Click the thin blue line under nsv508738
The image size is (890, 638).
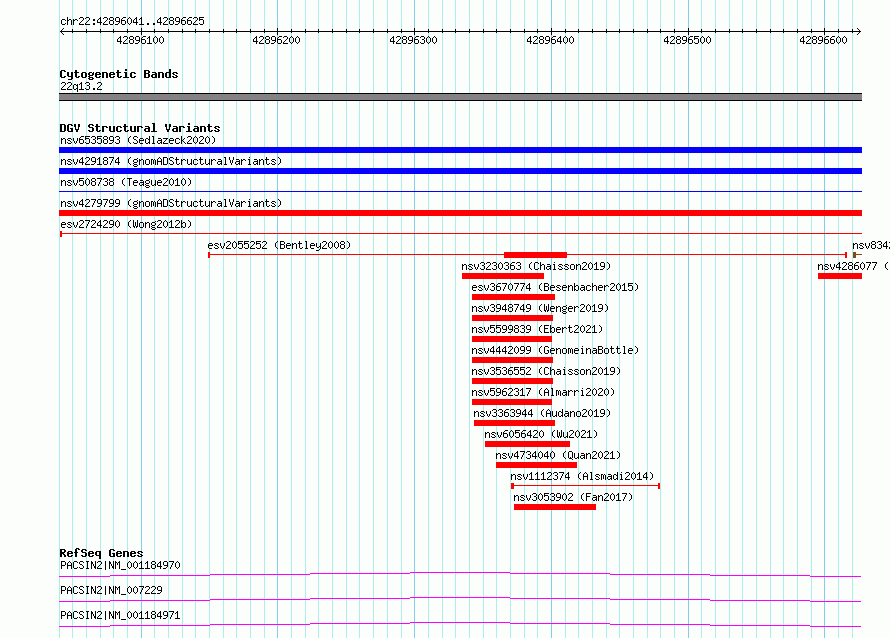(460, 192)
